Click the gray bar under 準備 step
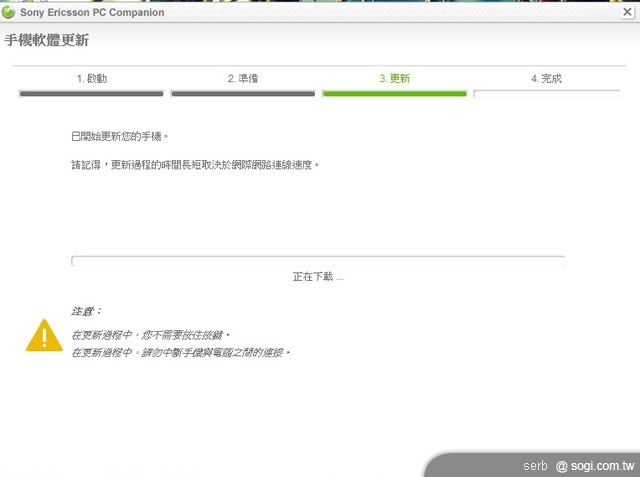 click(243, 94)
